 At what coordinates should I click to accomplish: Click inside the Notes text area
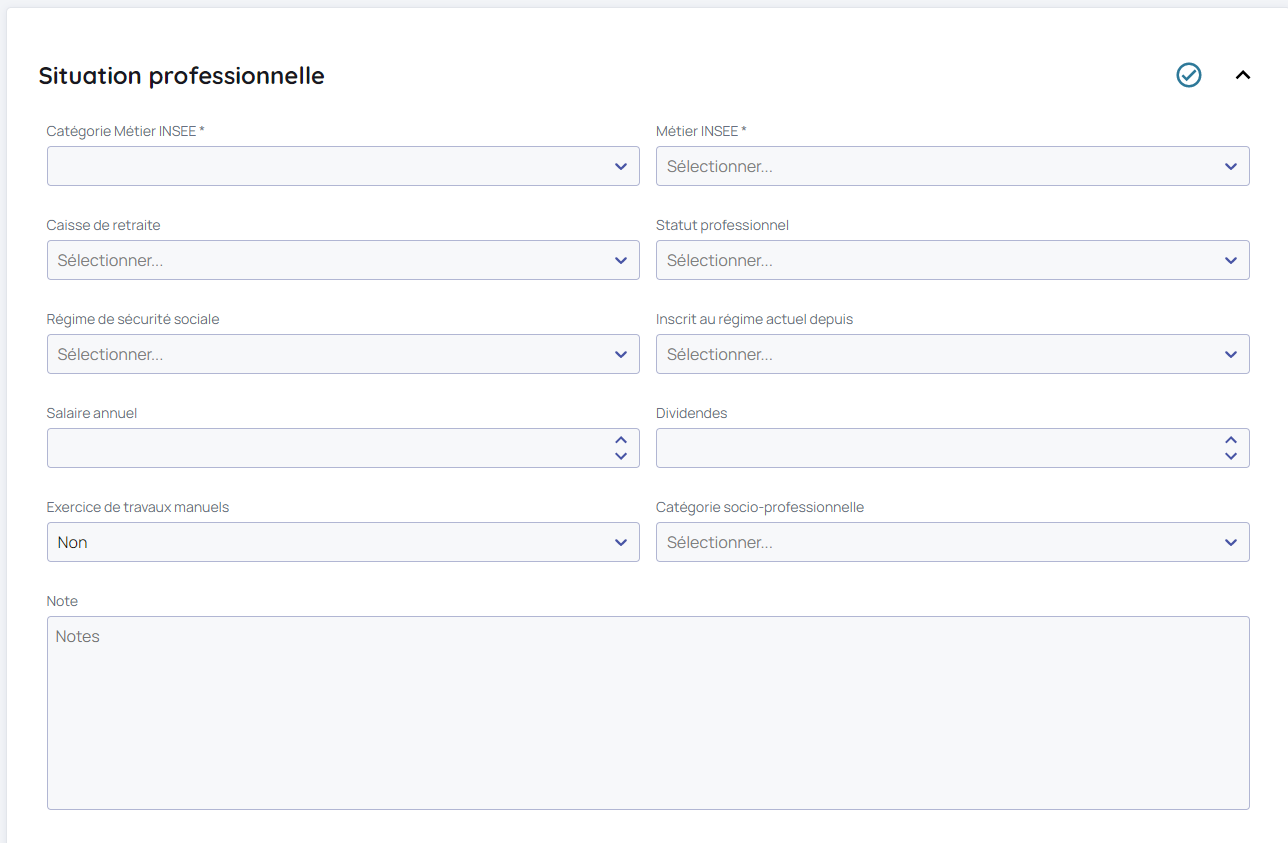tap(647, 712)
